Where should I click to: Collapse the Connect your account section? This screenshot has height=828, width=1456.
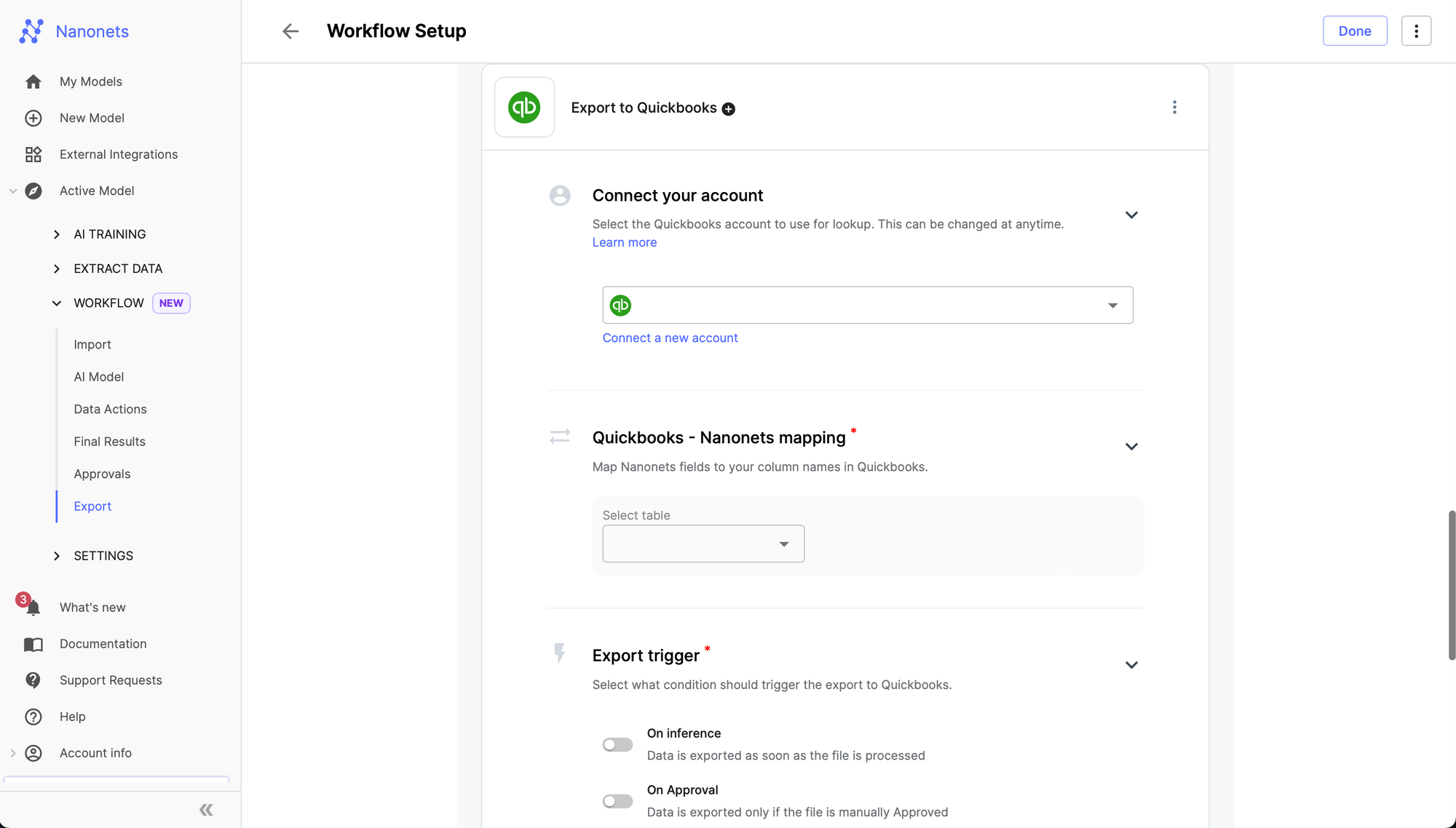pos(1131,215)
